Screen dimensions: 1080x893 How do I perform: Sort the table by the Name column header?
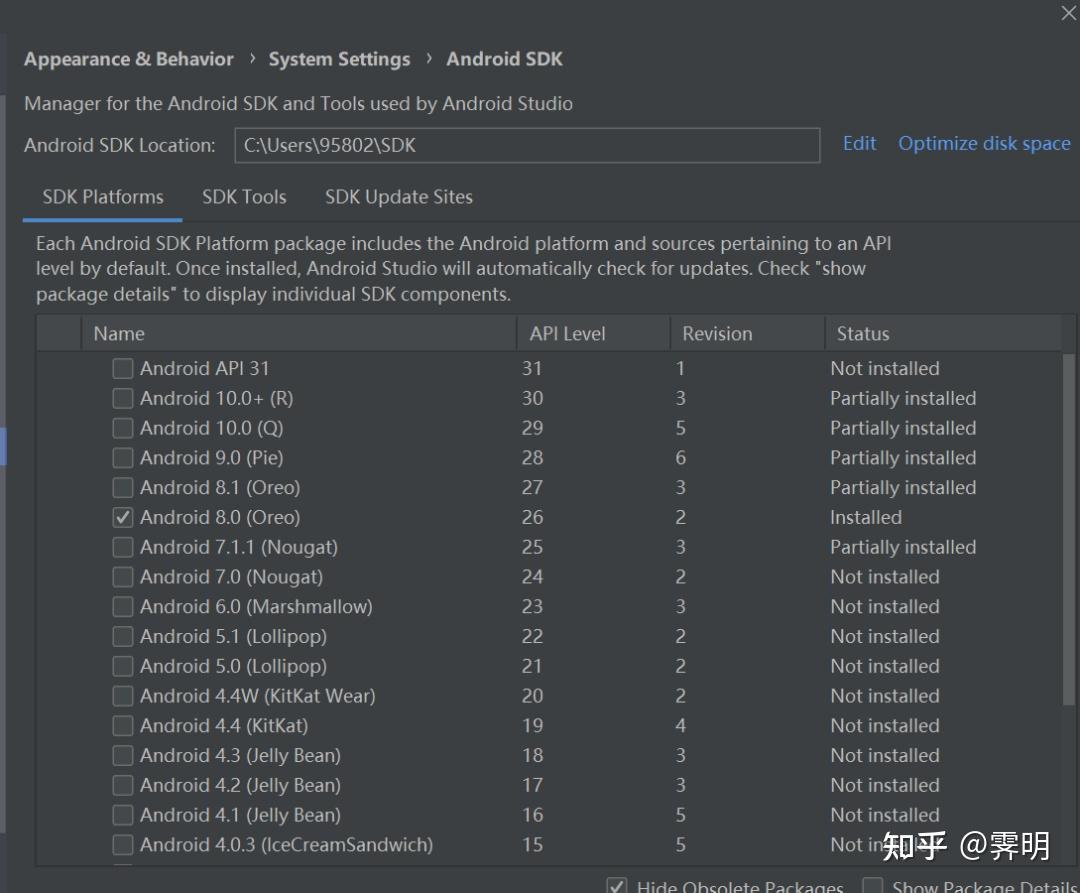click(299, 333)
